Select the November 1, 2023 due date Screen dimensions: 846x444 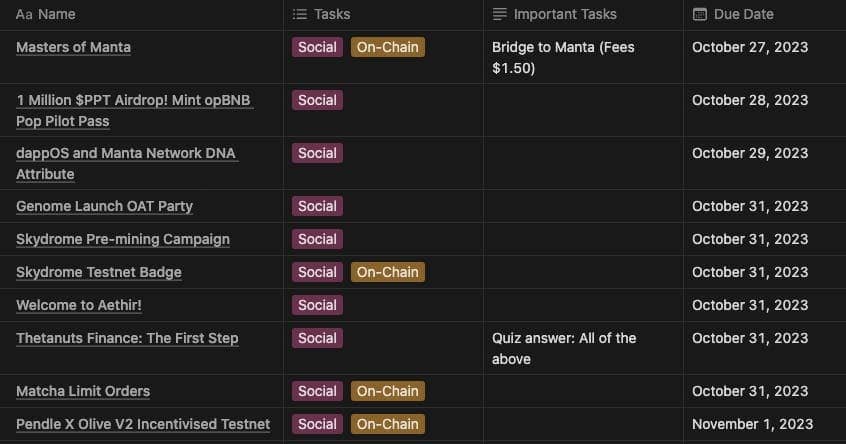tap(752, 424)
